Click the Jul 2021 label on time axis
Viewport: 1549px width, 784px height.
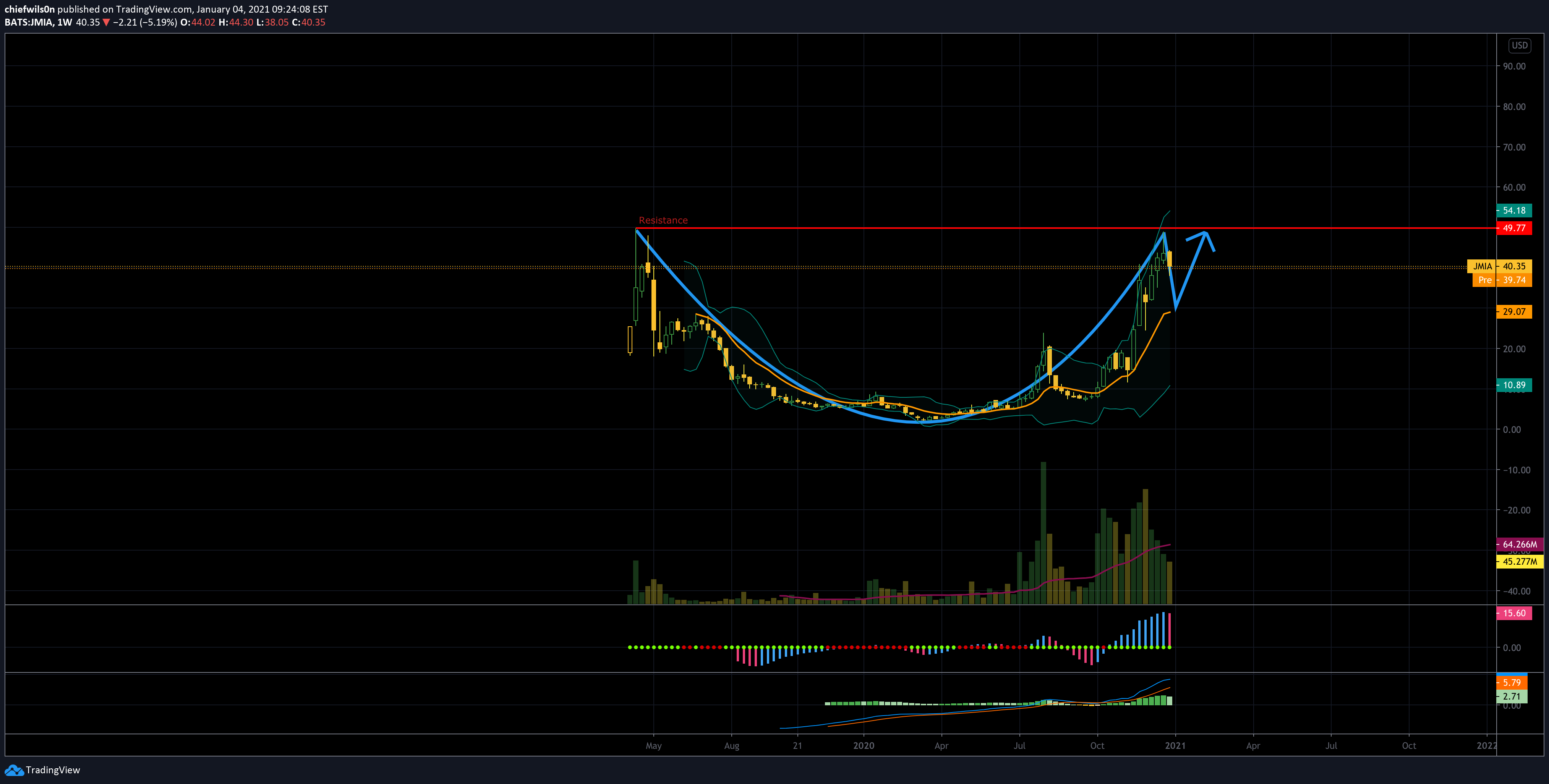click(1331, 745)
